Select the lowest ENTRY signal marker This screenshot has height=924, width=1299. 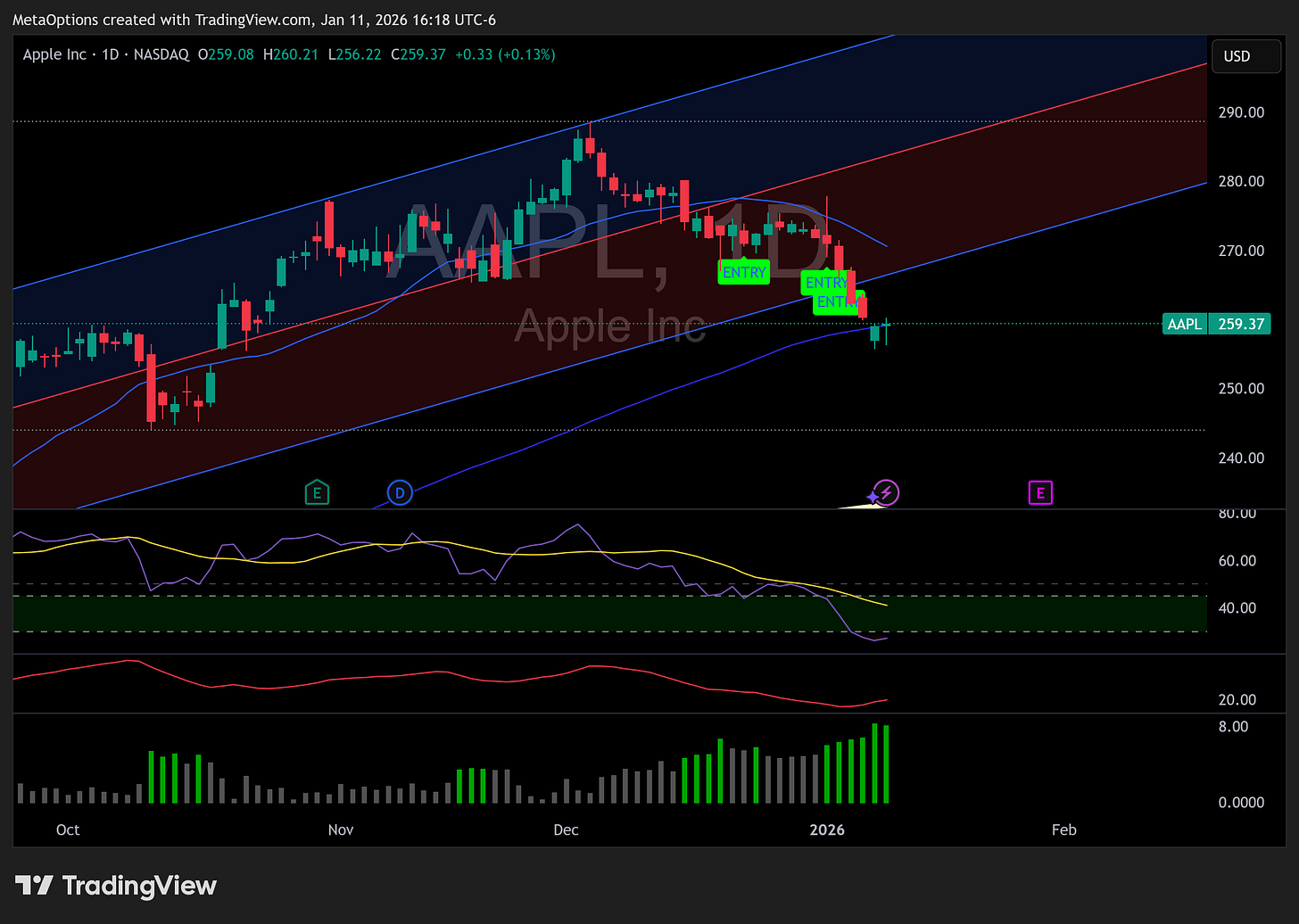point(835,302)
